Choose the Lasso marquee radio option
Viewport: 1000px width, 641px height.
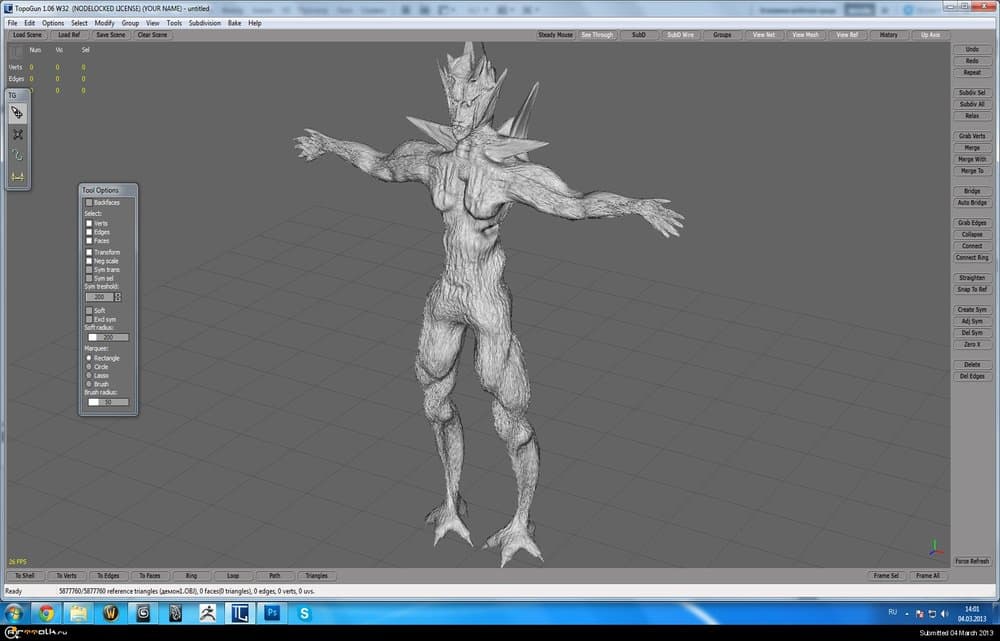pos(89,375)
